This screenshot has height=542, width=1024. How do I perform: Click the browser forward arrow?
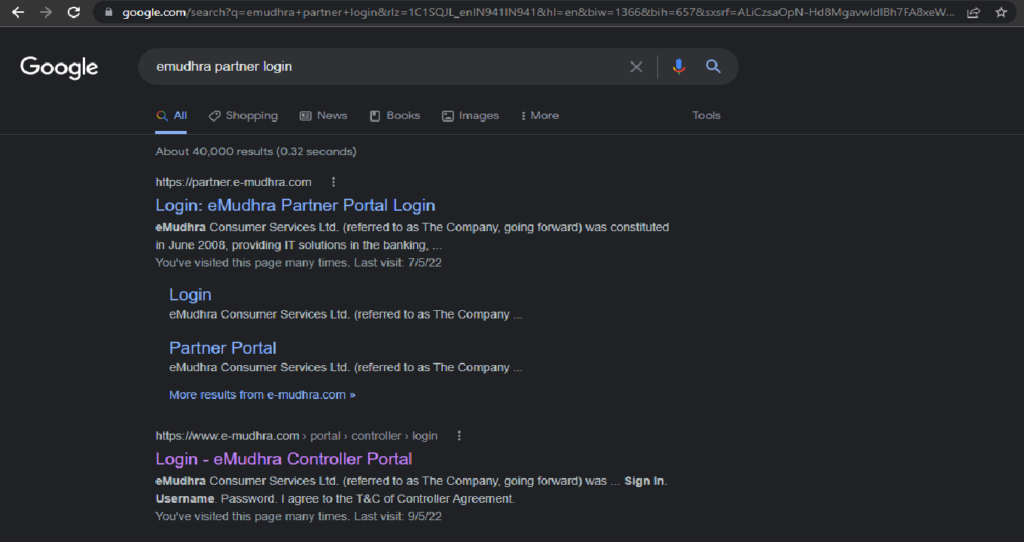click(46, 12)
